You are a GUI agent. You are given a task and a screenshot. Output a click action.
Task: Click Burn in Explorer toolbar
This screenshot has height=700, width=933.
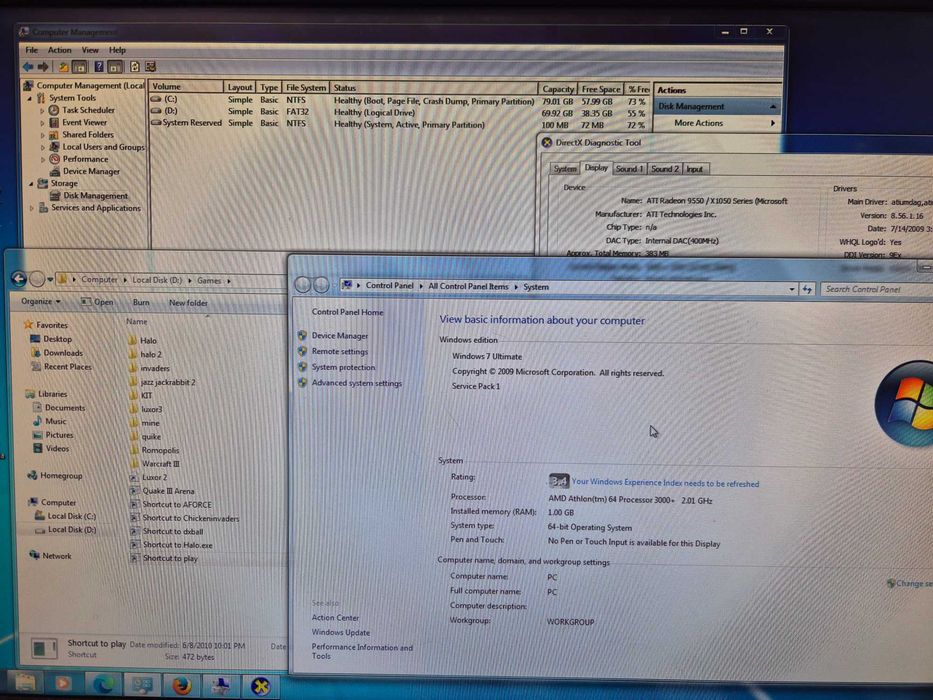pyautogui.click(x=141, y=302)
